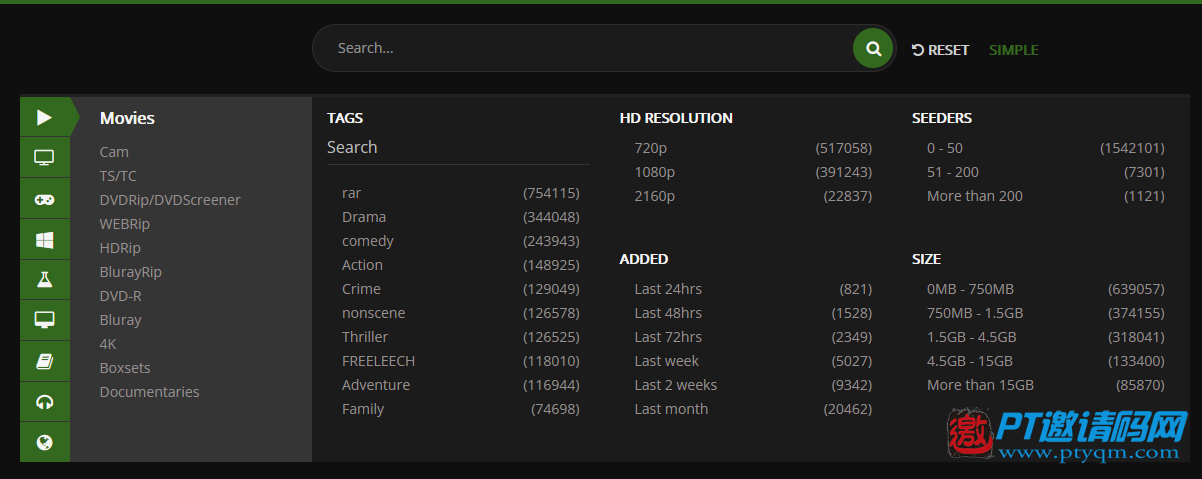Open the headphones music category icon
1202x479 pixels.
[44, 402]
